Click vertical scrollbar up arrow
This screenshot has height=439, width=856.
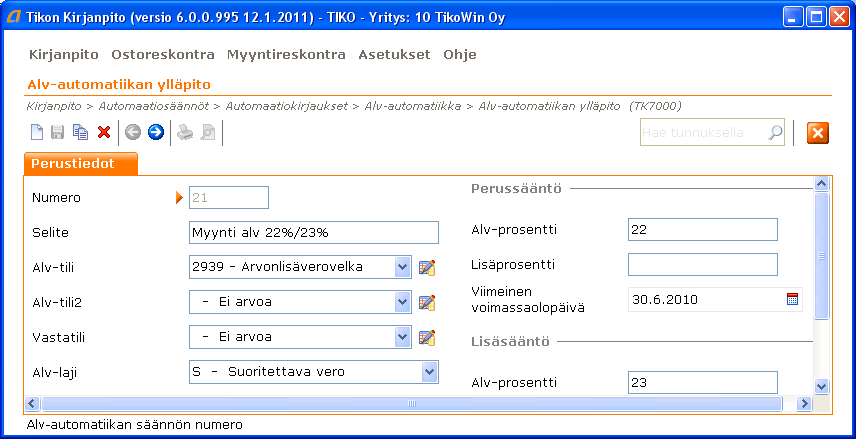[x=822, y=184]
